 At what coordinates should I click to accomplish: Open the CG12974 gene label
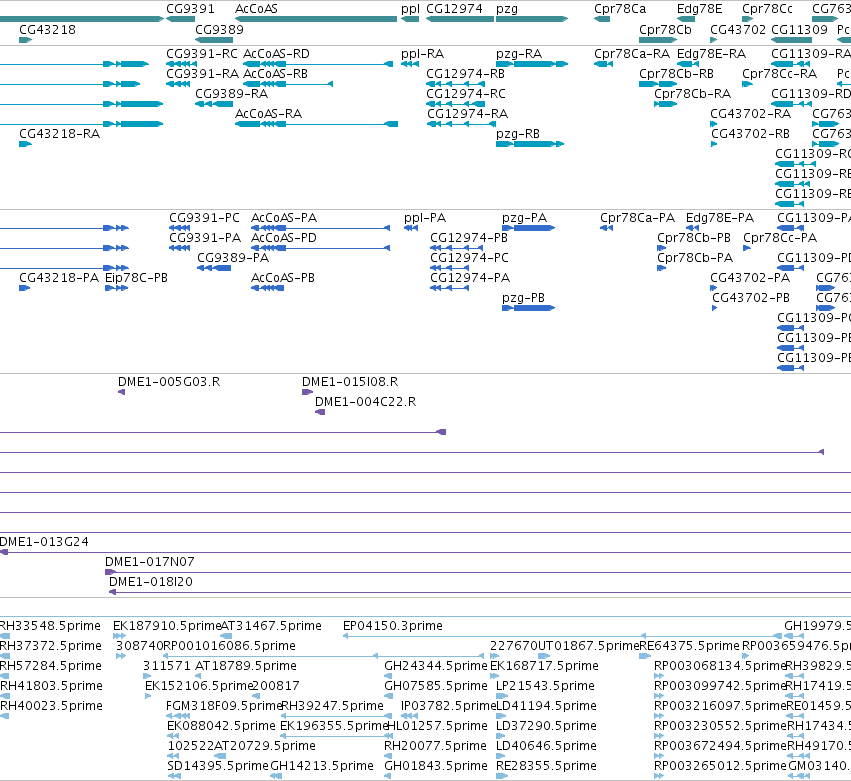454,9
